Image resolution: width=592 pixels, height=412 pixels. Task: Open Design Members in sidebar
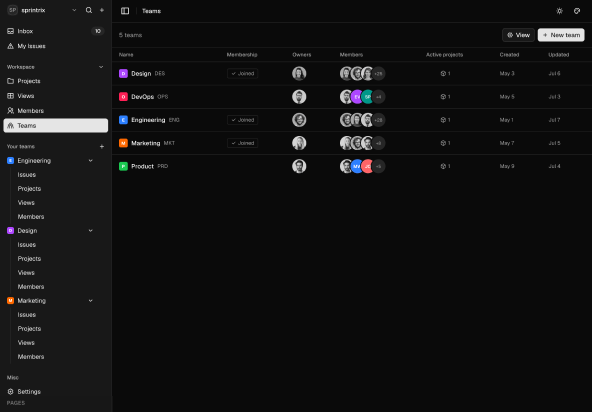(31, 286)
